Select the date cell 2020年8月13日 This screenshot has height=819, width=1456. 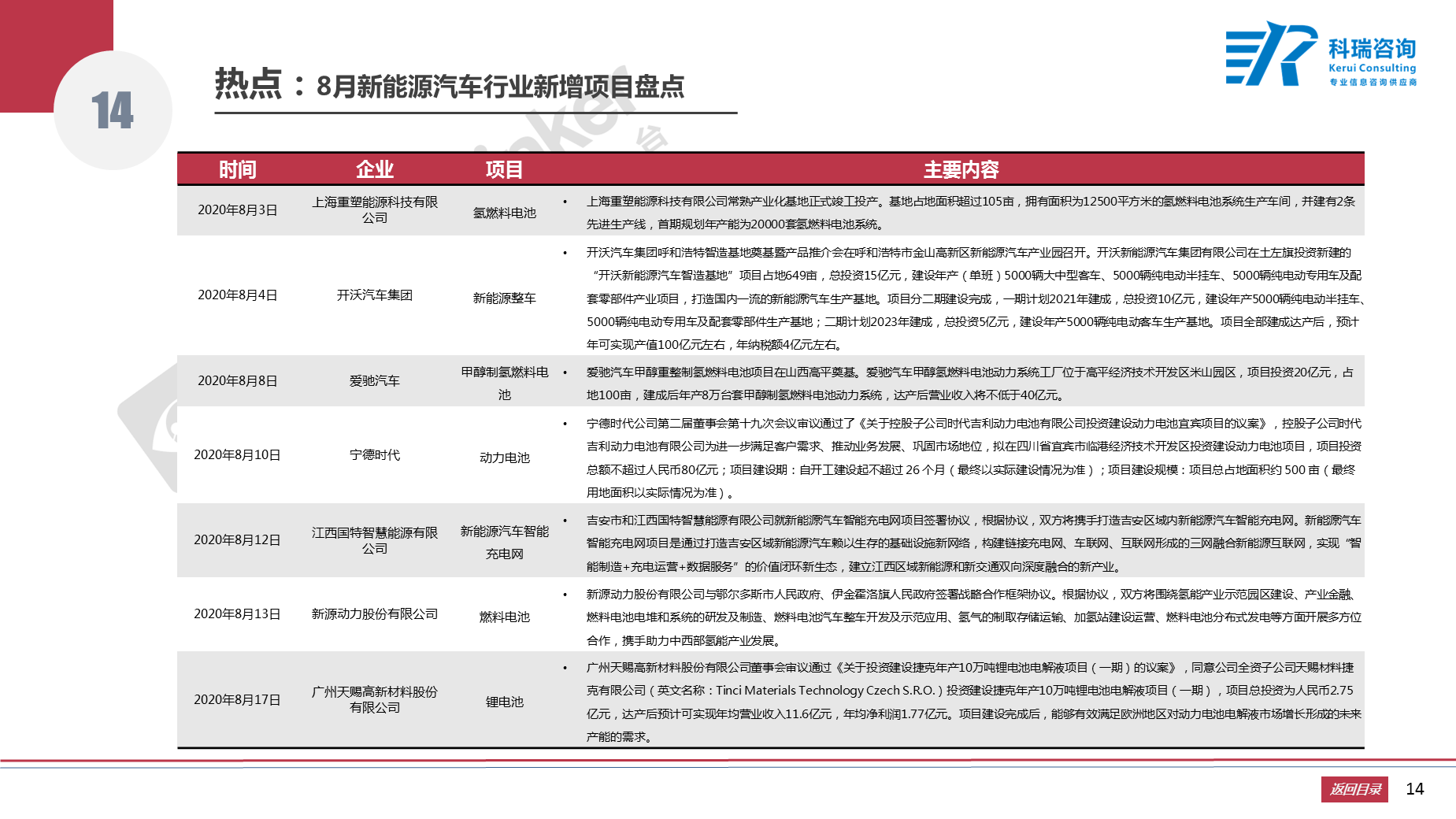[238, 614]
